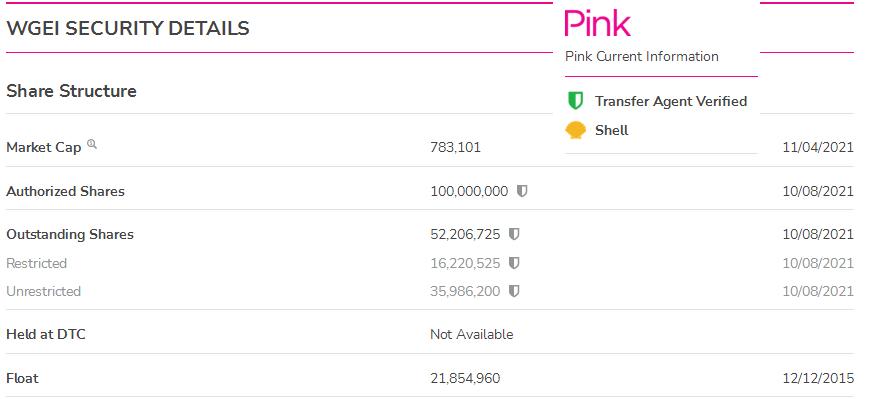Open the Pink Current Information link

tap(641, 56)
